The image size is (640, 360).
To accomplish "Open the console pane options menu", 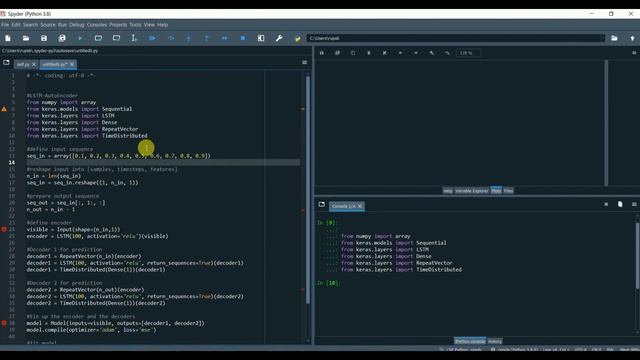I will click(x=634, y=204).
